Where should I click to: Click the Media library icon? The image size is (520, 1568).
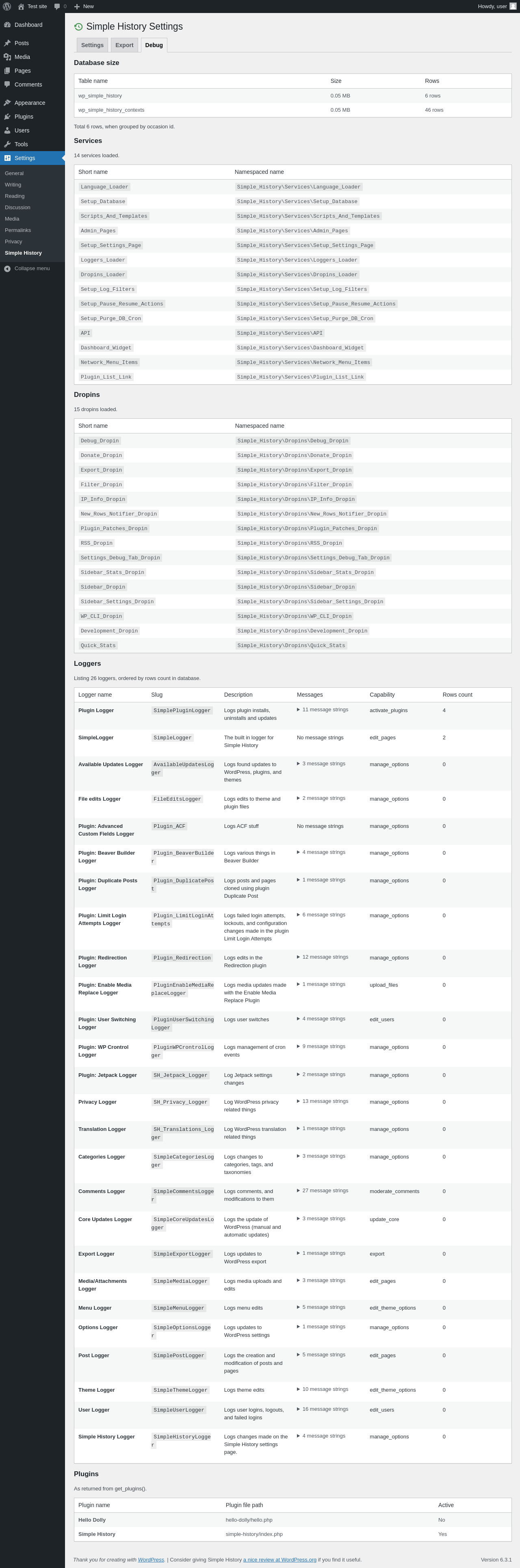7,56
